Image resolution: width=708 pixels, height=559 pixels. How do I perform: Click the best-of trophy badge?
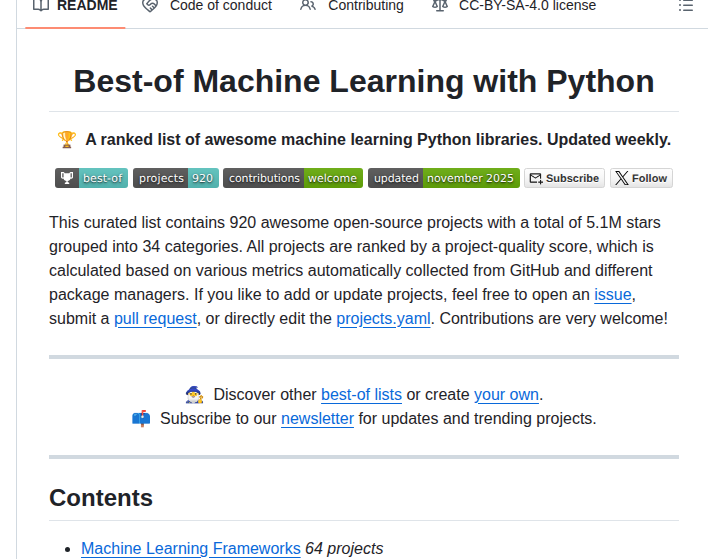pos(92,178)
